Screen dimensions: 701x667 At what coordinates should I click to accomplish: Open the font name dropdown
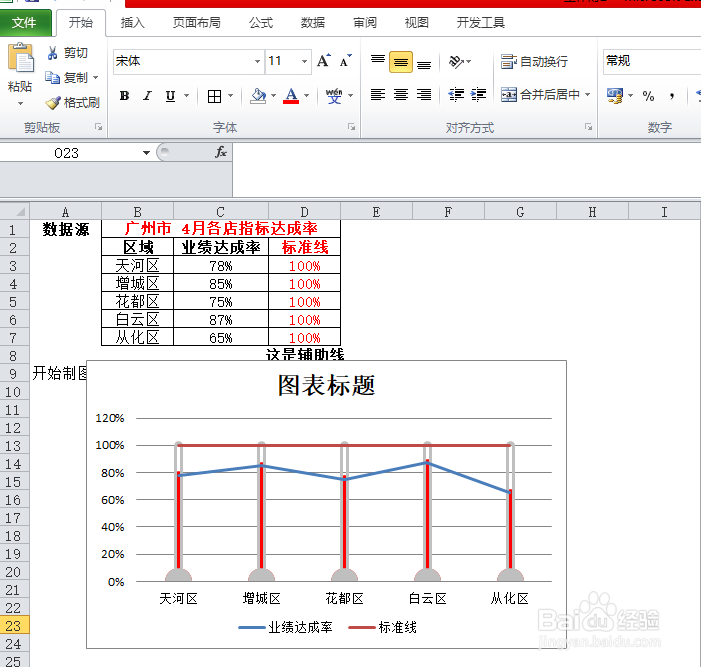(x=258, y=61)
